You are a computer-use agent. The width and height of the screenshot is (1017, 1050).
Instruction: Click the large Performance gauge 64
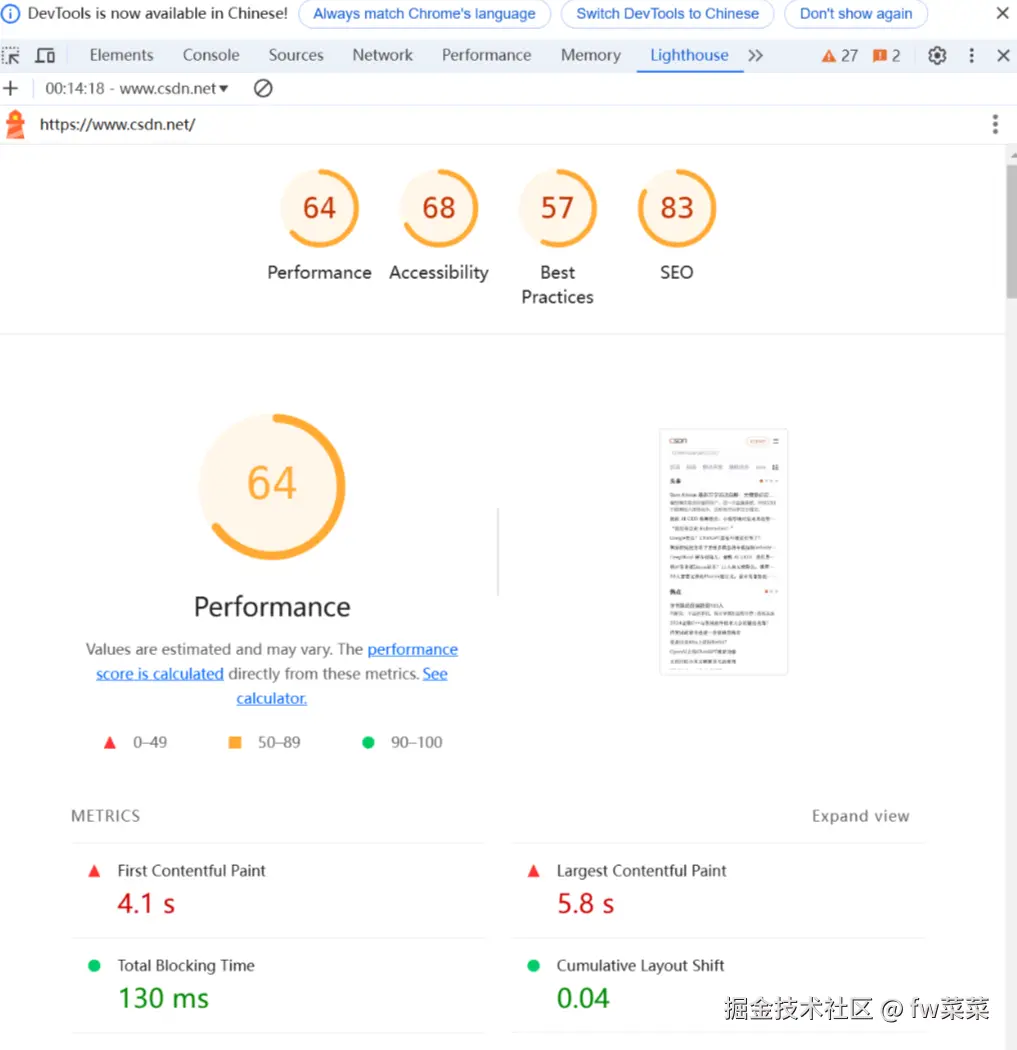[272, 487]
